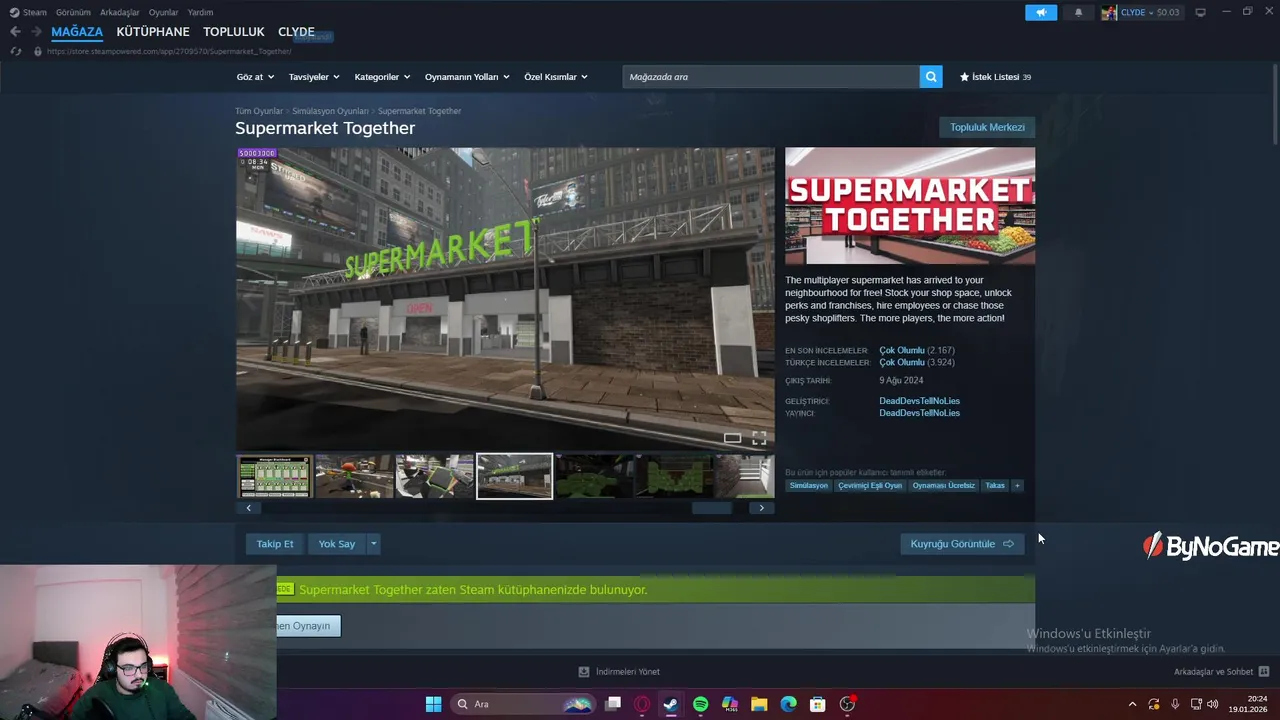The width and height of the screenshot is (1280, 720).
Task: Open the Steam menu
Action: [x=28, y=12]
